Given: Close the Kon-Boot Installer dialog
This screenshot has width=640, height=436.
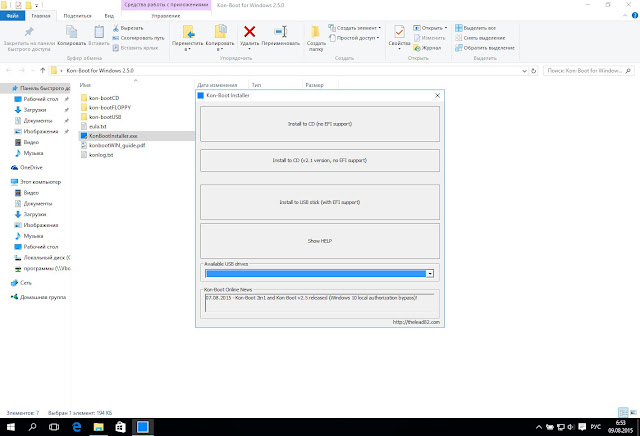Looking at the screenshot, I should point(437,96).
